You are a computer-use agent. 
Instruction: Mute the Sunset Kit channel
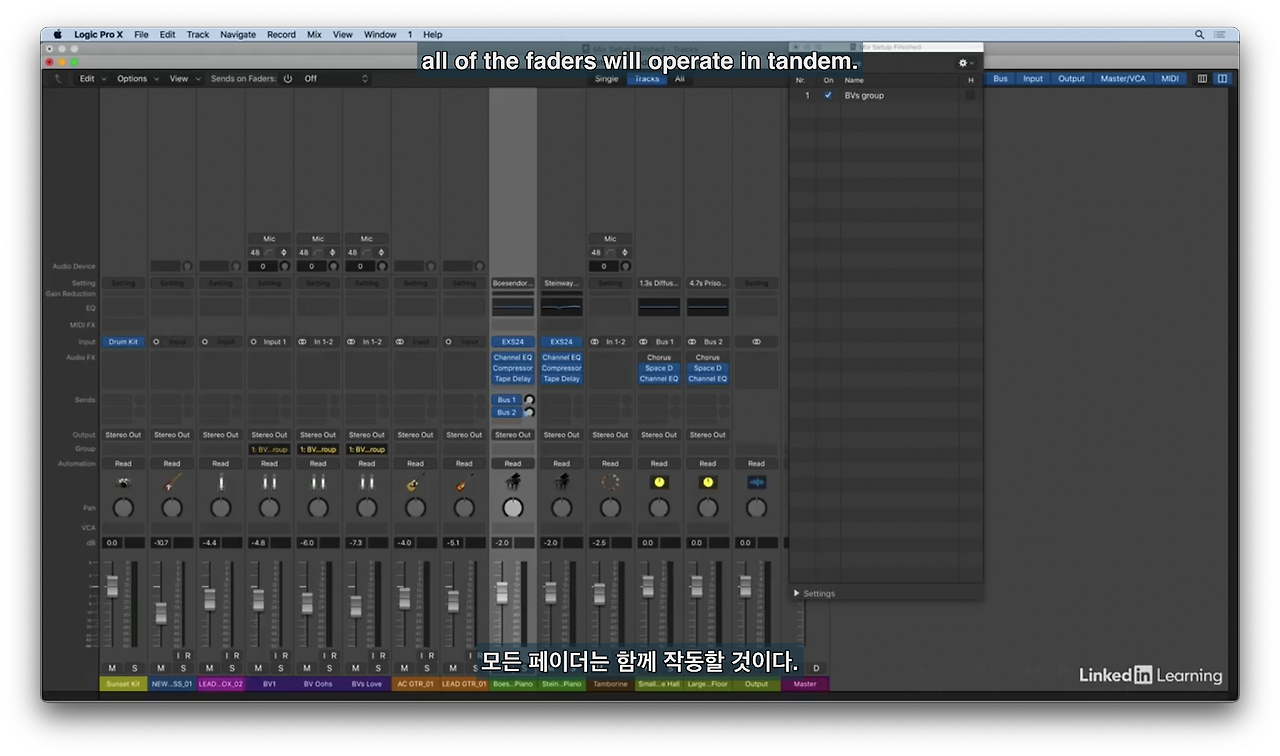click(112, 668)
